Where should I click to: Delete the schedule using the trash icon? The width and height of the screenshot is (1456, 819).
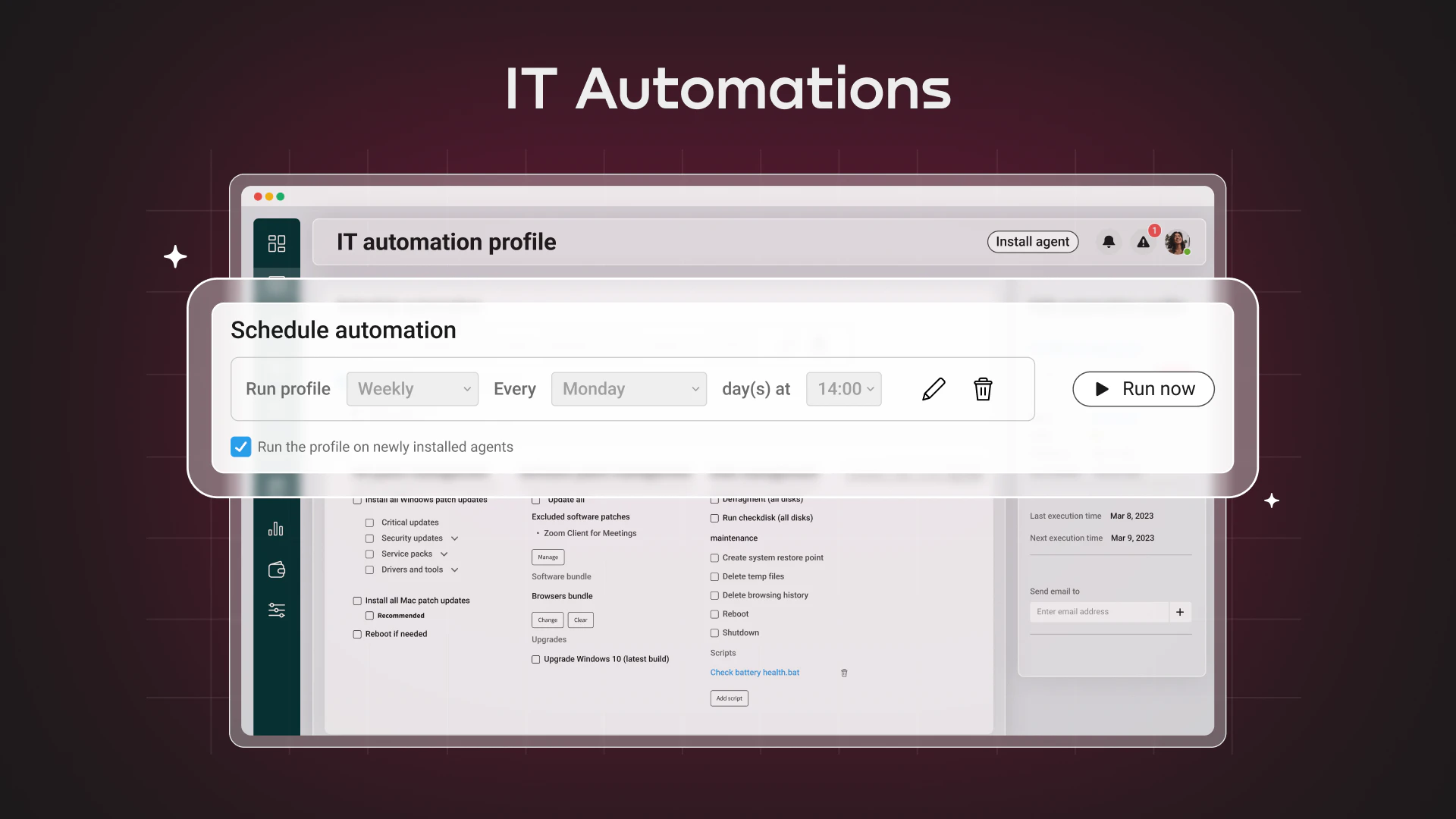(x=983, y=388)
